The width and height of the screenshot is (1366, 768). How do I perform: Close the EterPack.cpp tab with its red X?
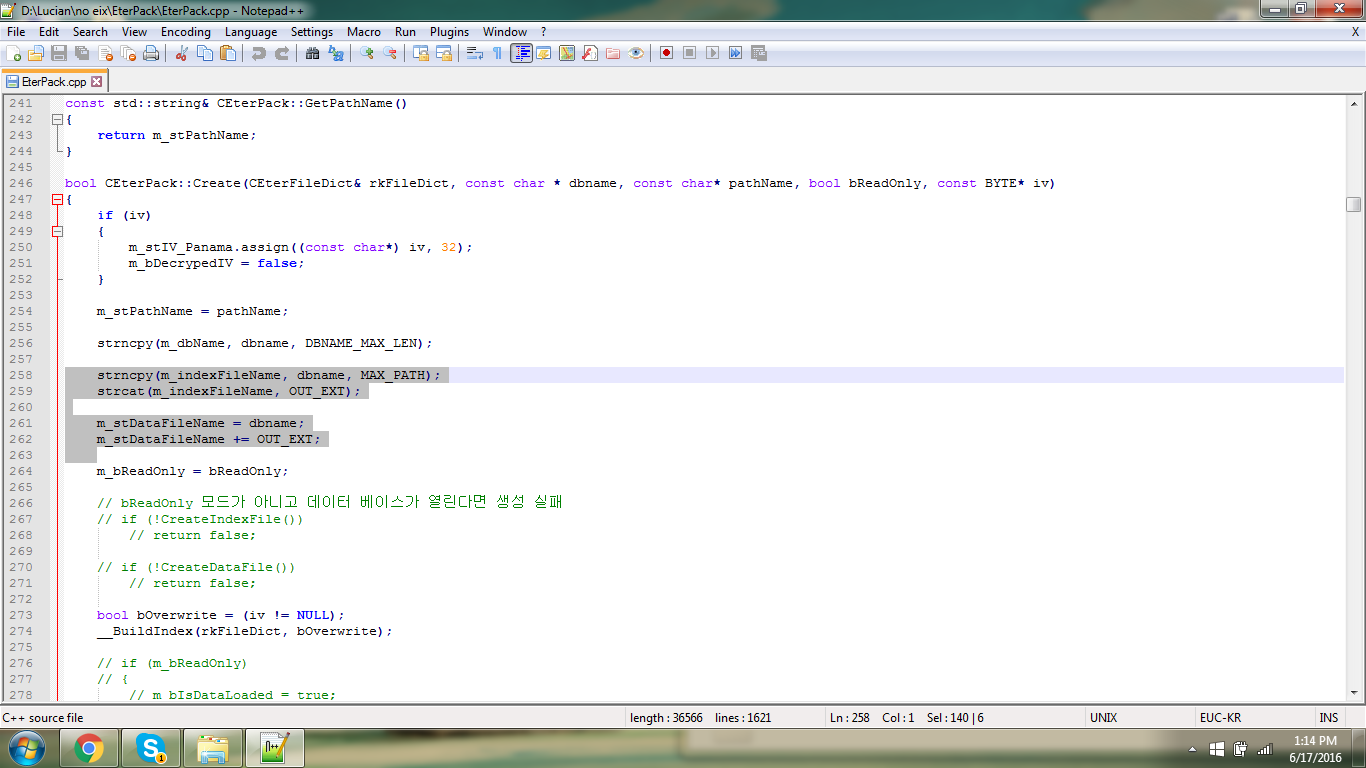coord(97,82)
